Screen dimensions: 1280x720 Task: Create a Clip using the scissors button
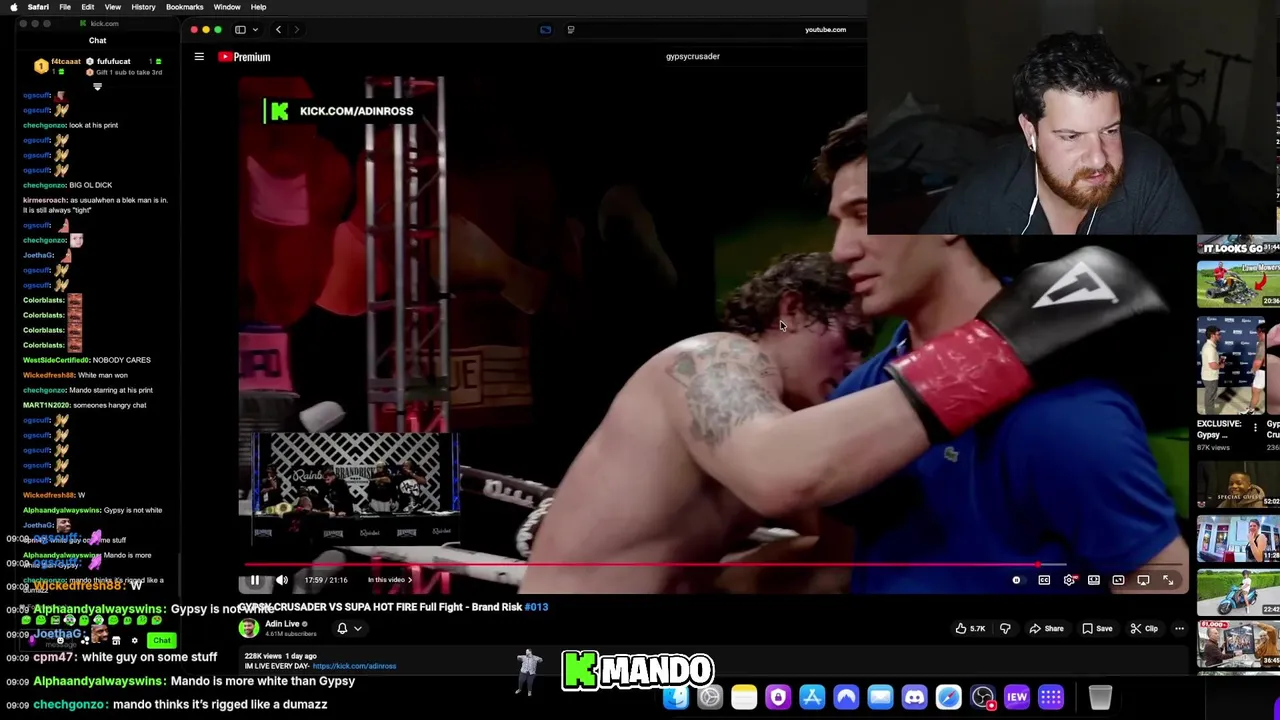click(x=1144, y=629)
